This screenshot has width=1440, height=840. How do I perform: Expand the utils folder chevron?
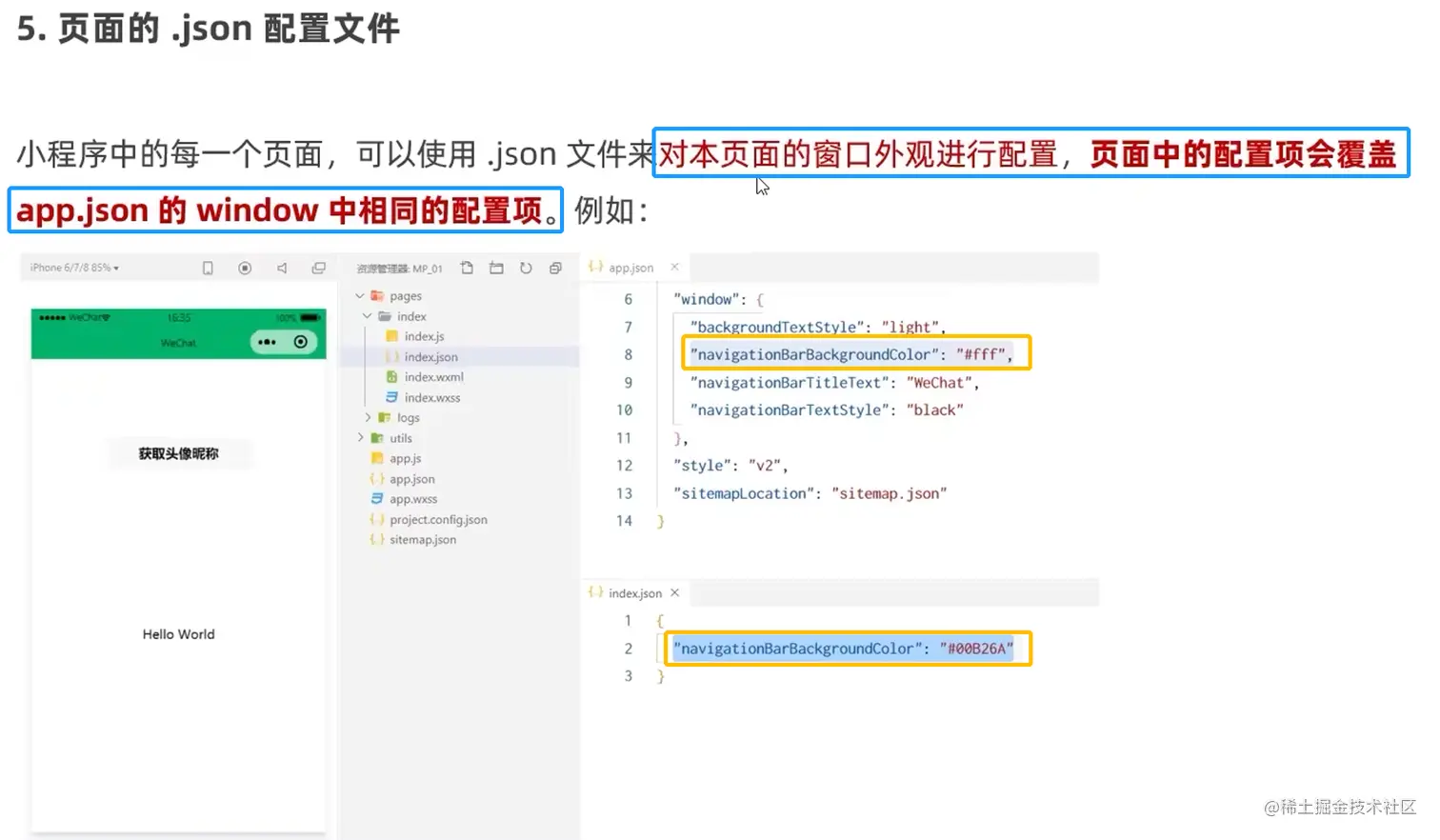click(360, 438)
